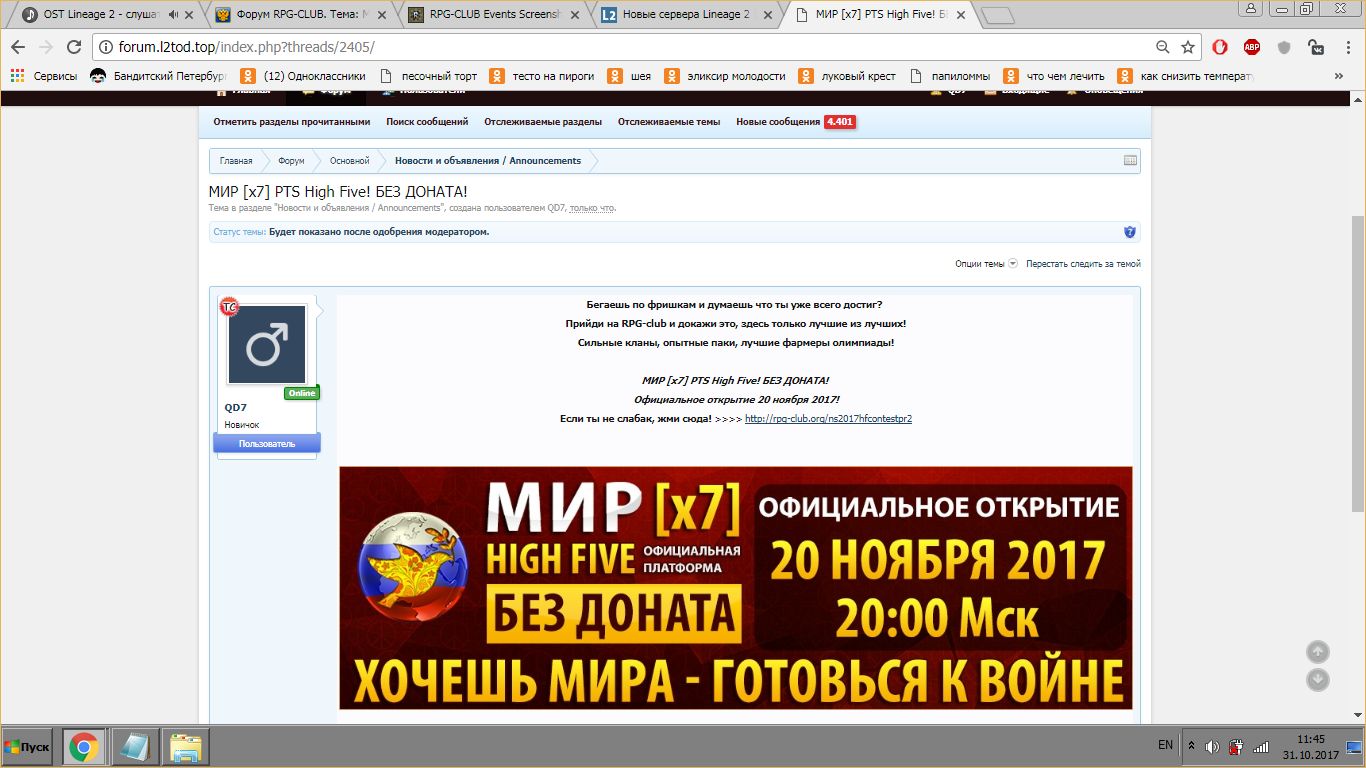Open Отслеживаемые разделы
Screen dimensions: 1366x768
click(x=543, y=122)
